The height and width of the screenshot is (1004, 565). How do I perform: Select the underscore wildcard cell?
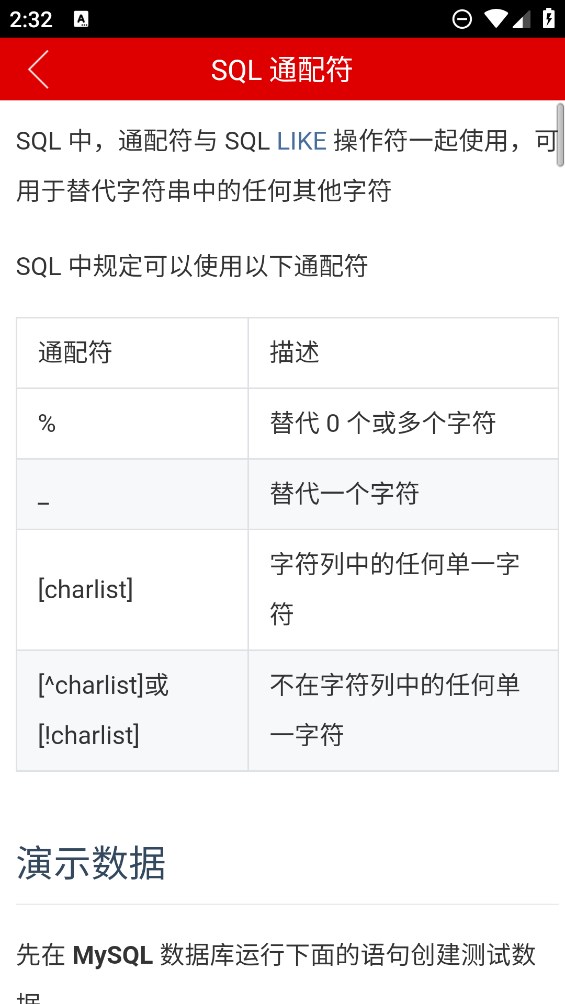[133, 494]
